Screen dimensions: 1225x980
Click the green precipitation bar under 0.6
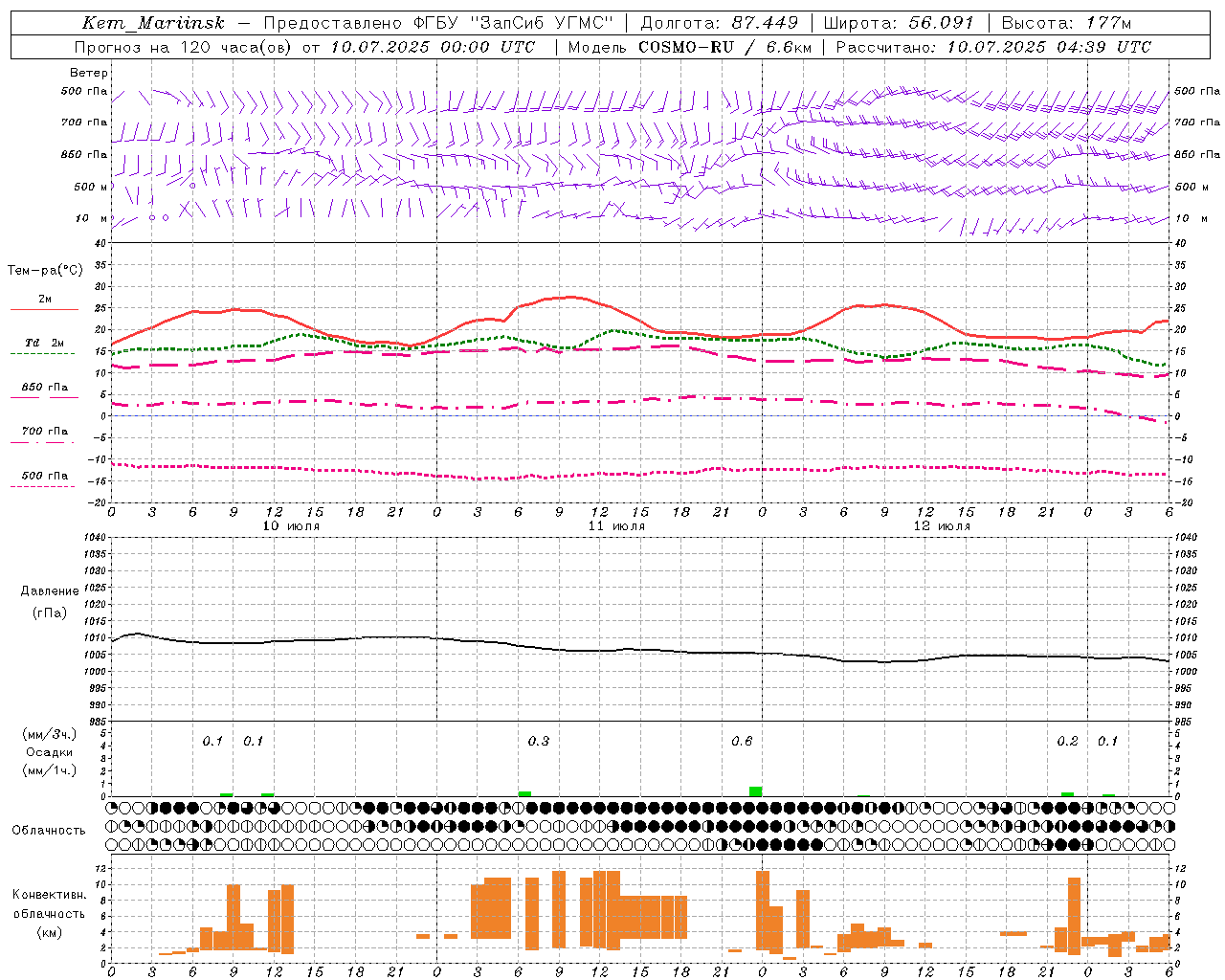coord(756,791)
